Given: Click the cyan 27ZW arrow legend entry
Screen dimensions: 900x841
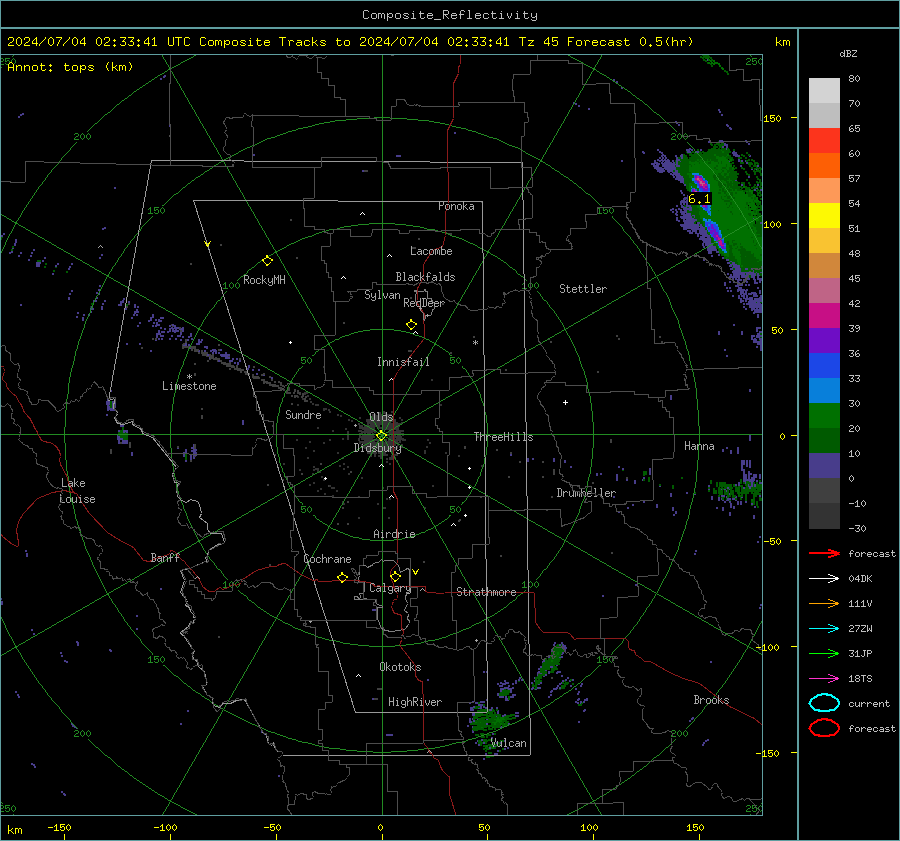Looking at the screenshot, I should (x=824, y=629).
